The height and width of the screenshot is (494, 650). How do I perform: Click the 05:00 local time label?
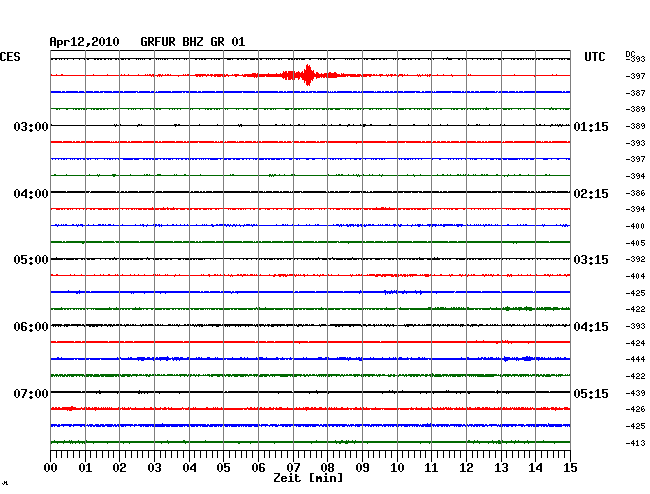click(x=31, y=259)
